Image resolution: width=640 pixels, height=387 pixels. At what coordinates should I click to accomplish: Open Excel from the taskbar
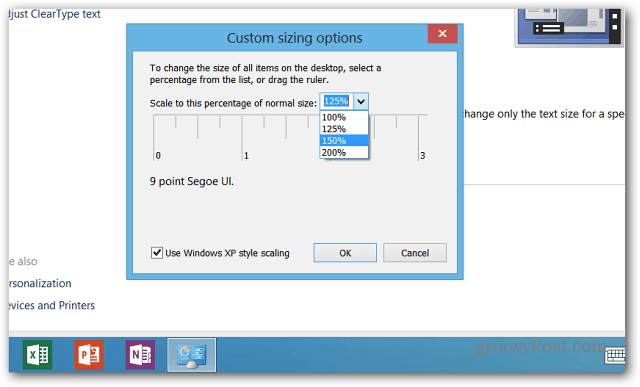point(38,355)
